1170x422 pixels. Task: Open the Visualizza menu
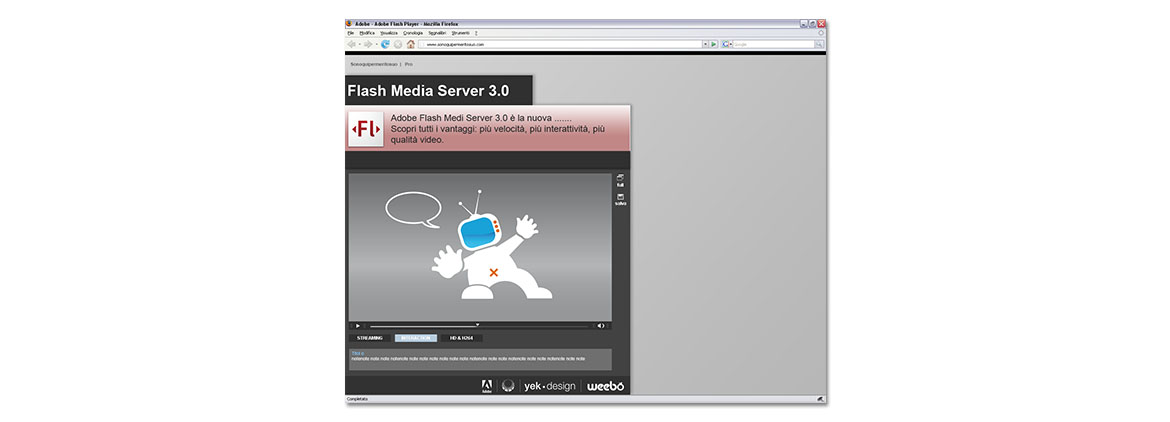coord(390,33)
